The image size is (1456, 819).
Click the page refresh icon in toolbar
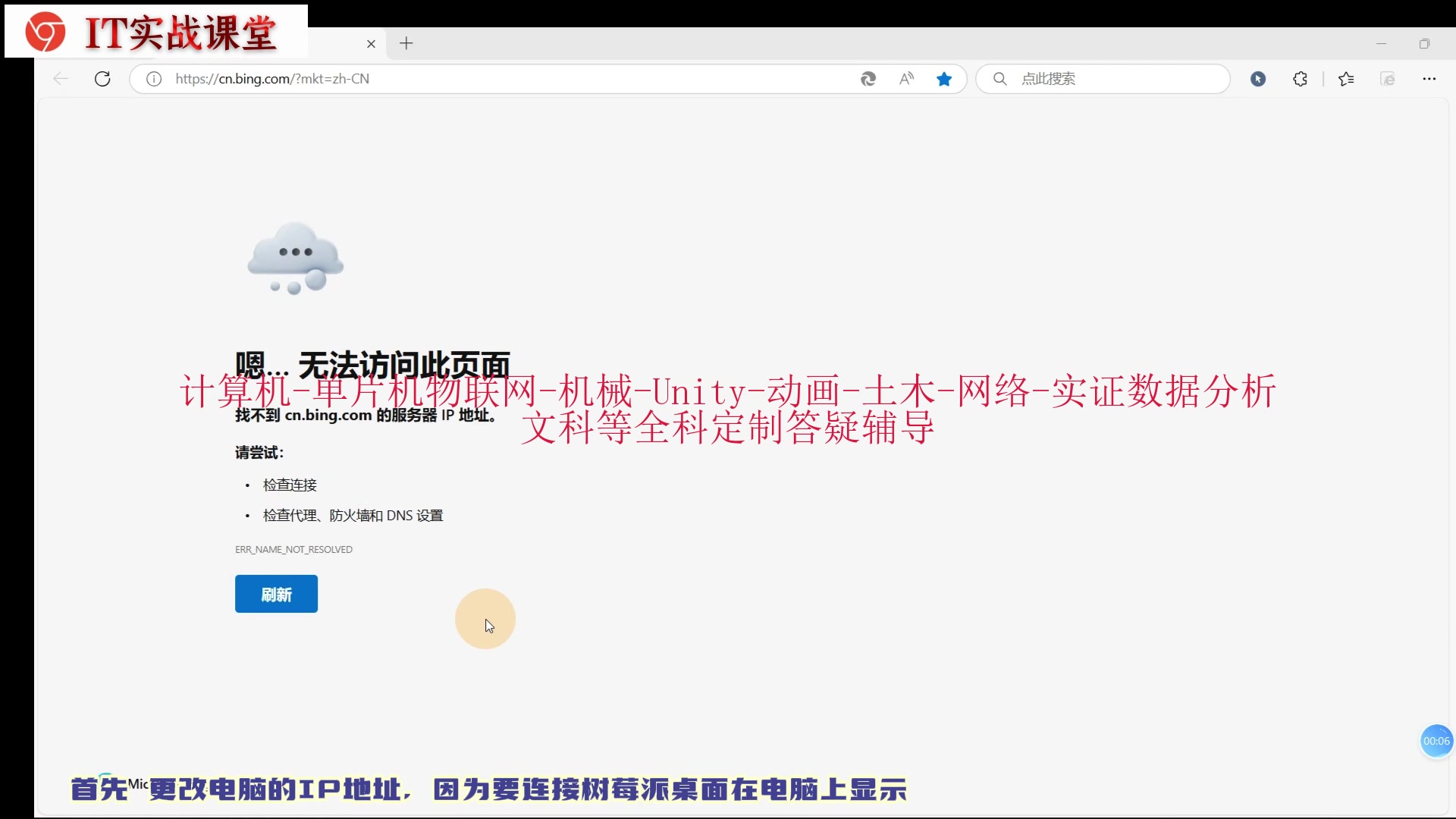102,79
